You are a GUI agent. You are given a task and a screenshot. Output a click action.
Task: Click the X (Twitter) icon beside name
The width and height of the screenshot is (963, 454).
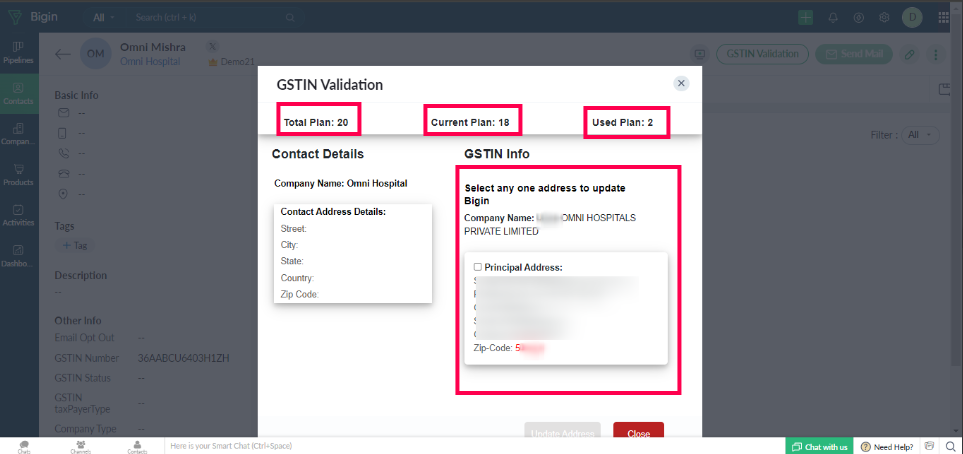click(x=212, y=47)
